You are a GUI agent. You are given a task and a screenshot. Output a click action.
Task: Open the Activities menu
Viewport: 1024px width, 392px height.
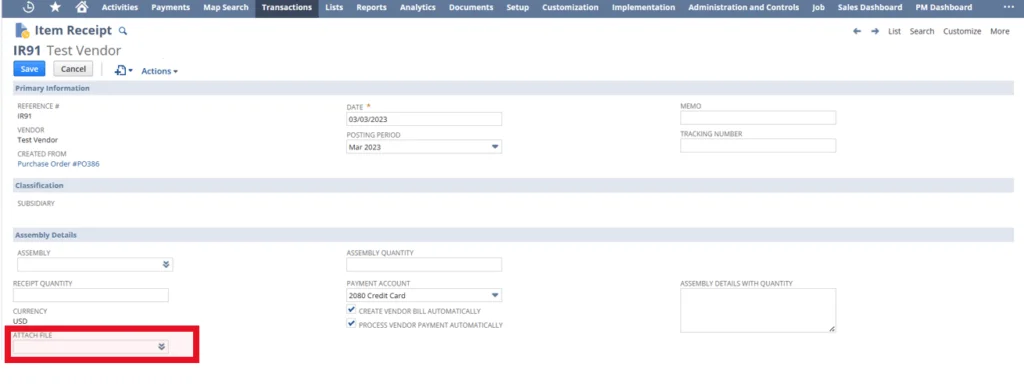pos(120,8)
